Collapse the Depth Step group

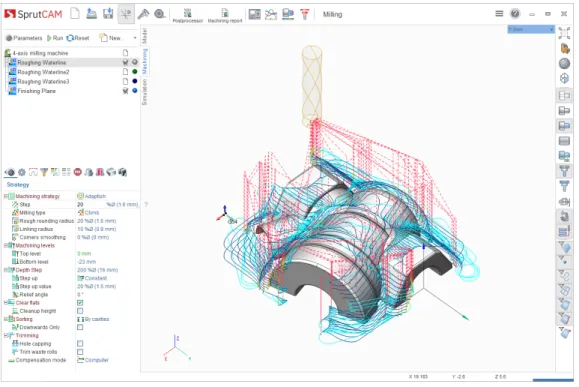6,270
